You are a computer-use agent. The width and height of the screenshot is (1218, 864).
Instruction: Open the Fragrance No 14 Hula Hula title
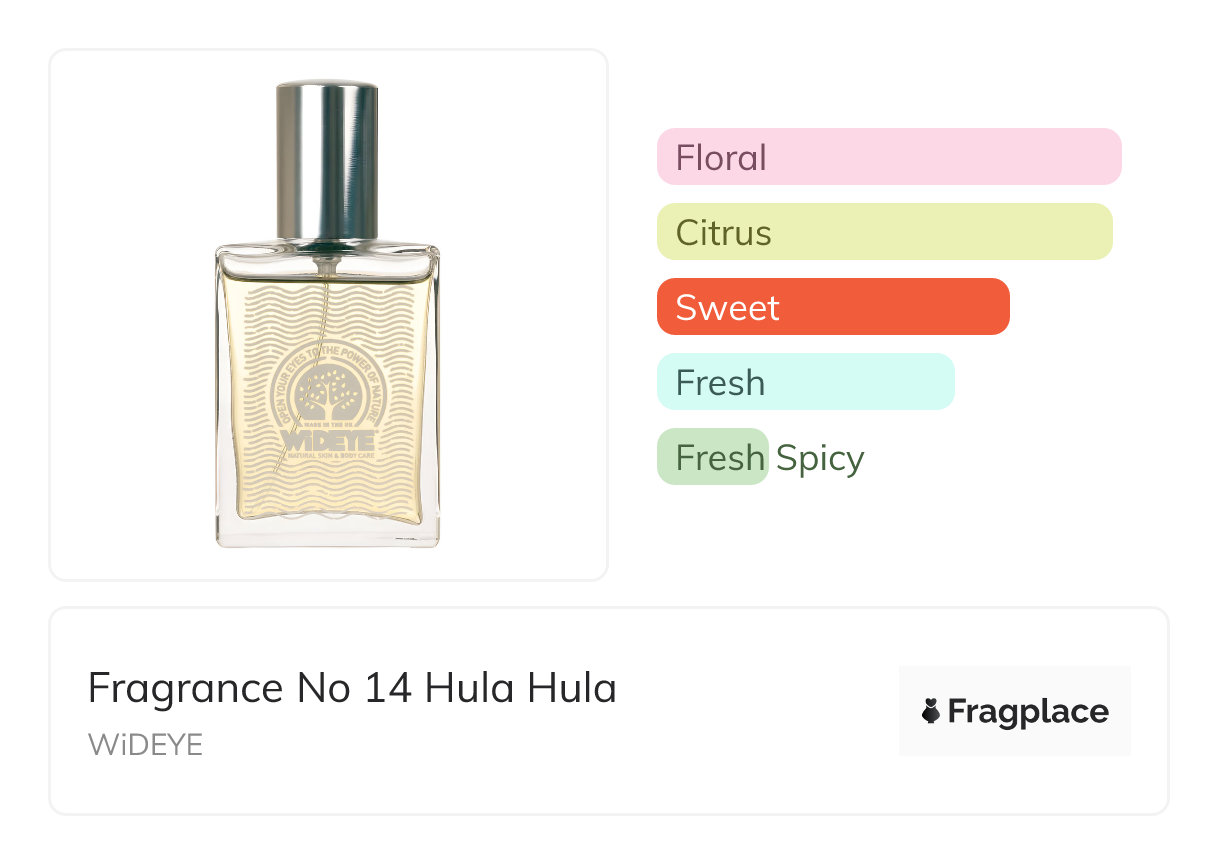(x=352, y=688)
